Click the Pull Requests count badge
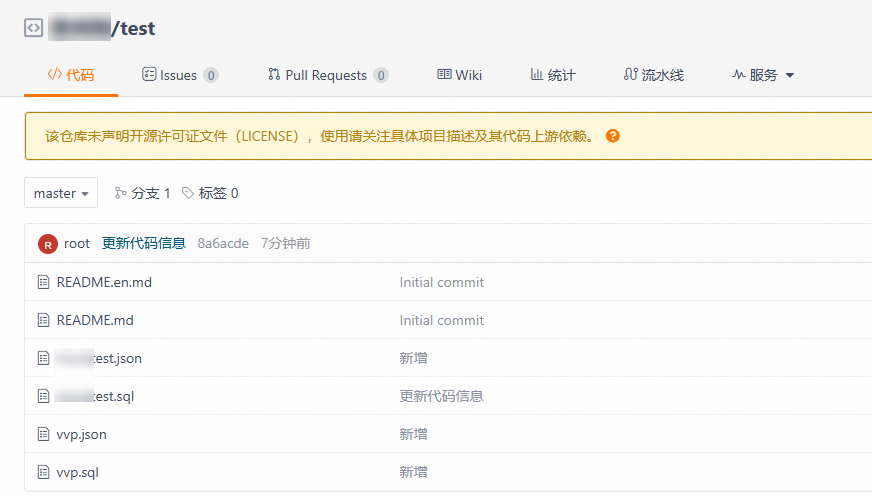The width and height of the screenshot is (872, 496). click(380, 75)
